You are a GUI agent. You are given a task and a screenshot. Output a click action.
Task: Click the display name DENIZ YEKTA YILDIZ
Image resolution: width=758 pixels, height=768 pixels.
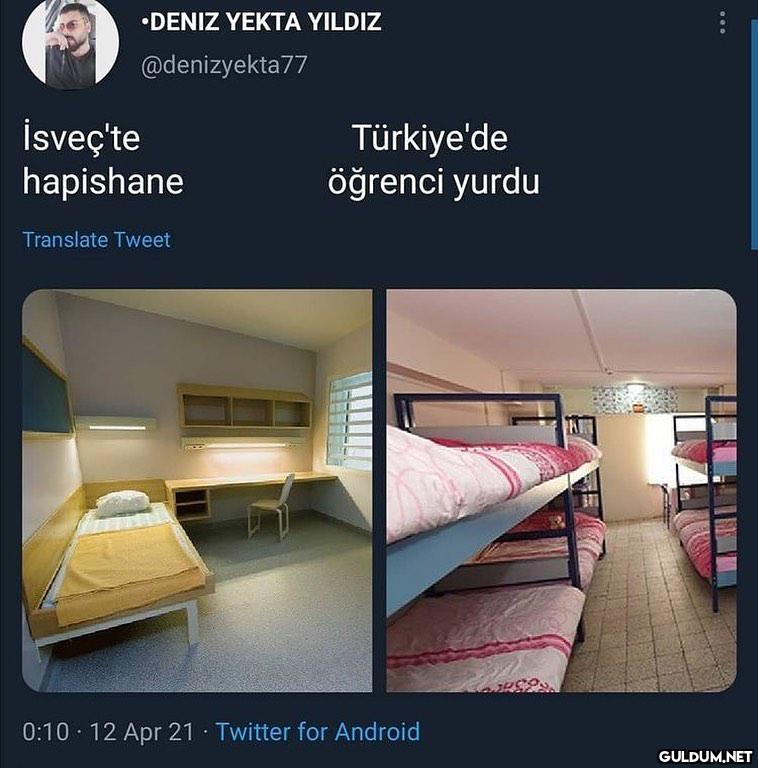(x=261, y=22)
